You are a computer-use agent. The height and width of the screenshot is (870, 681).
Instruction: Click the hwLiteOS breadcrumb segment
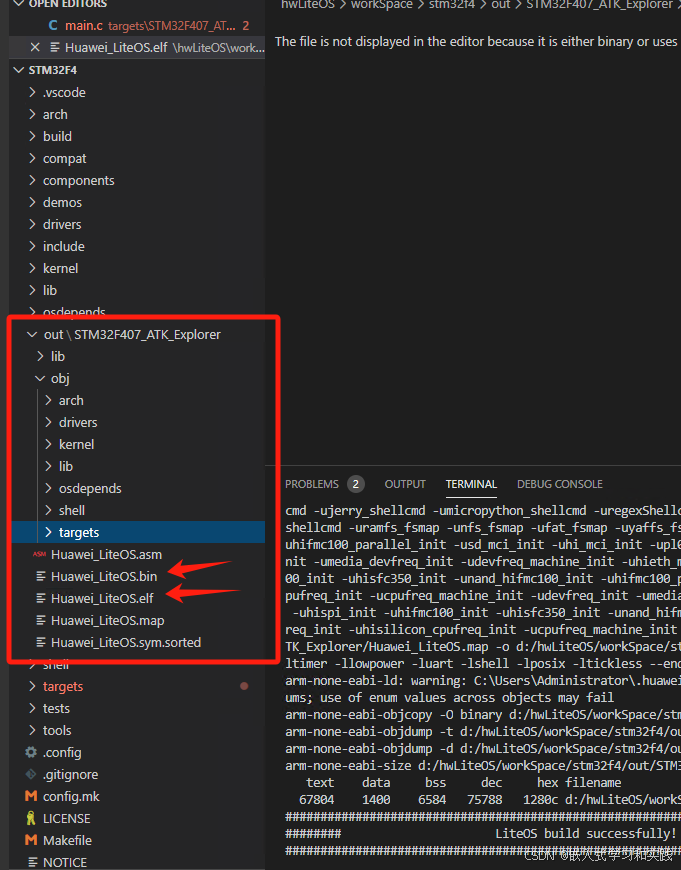tap(308, 4)
